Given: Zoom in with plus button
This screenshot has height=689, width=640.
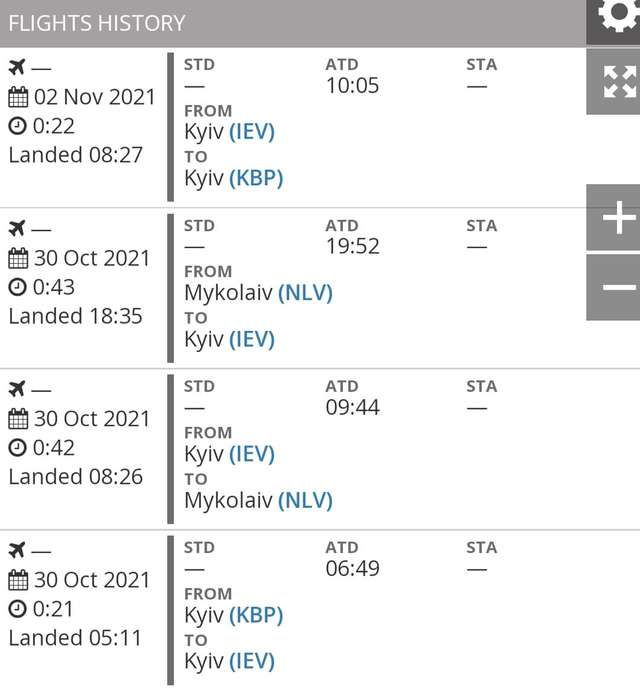Looking at the screenshot, I should click(617, 217).
